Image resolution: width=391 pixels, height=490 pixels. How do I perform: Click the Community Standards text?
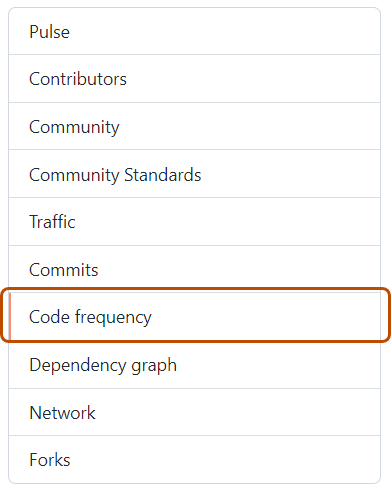click(x=115, y=175)
